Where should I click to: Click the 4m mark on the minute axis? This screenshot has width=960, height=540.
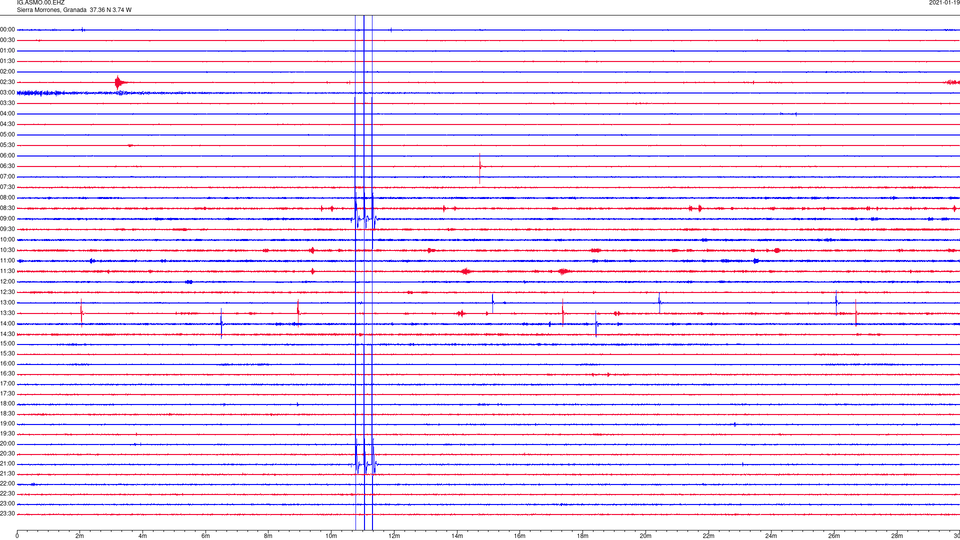tap(143, 536)
